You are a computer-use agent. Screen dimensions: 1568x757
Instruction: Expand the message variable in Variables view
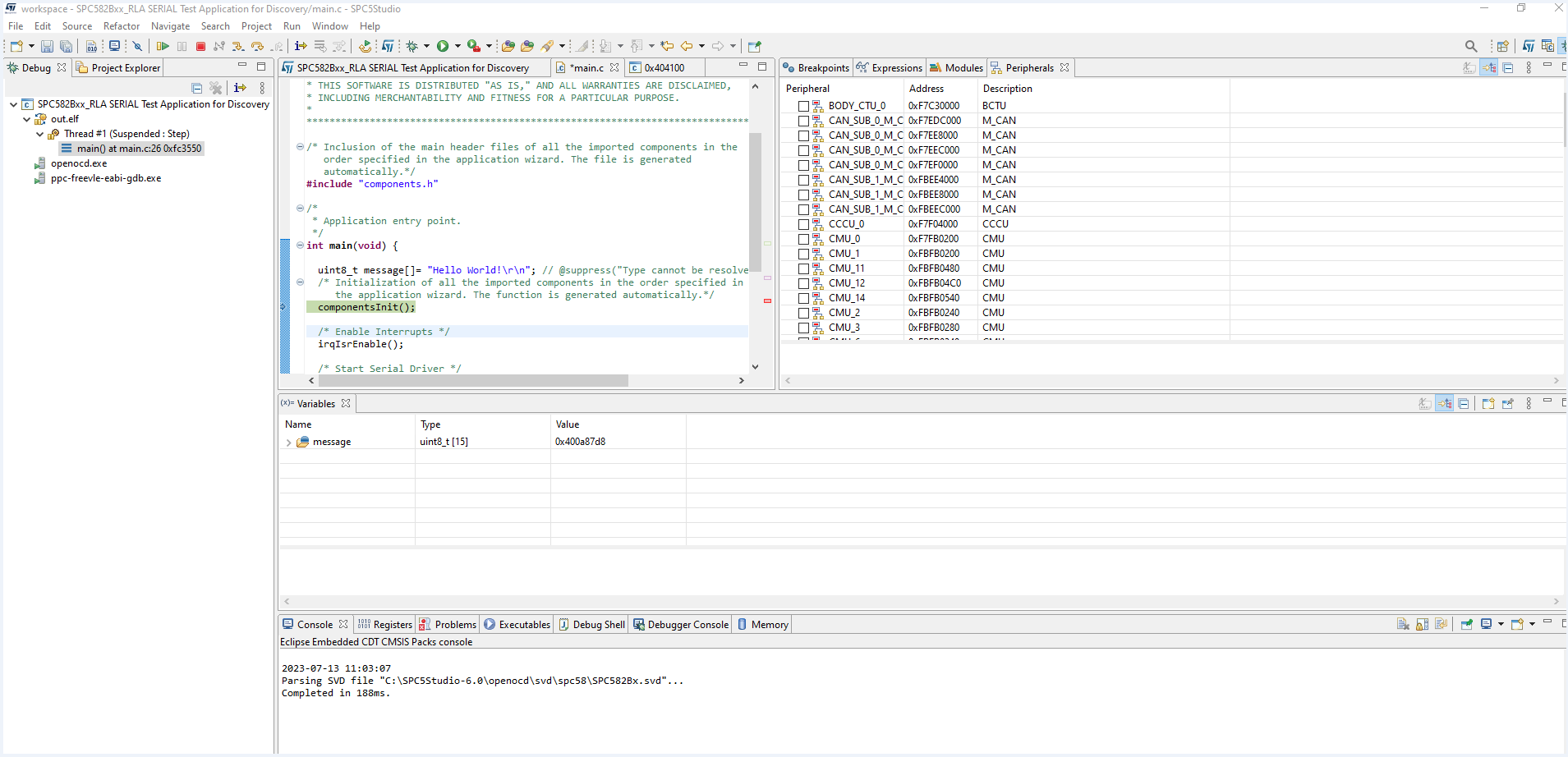pyautogui.click(x=288, y=441)
